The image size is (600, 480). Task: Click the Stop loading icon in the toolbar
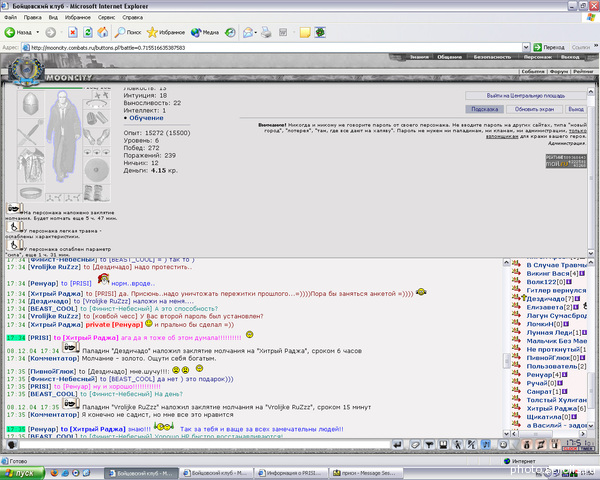click(x=73, y=33)
